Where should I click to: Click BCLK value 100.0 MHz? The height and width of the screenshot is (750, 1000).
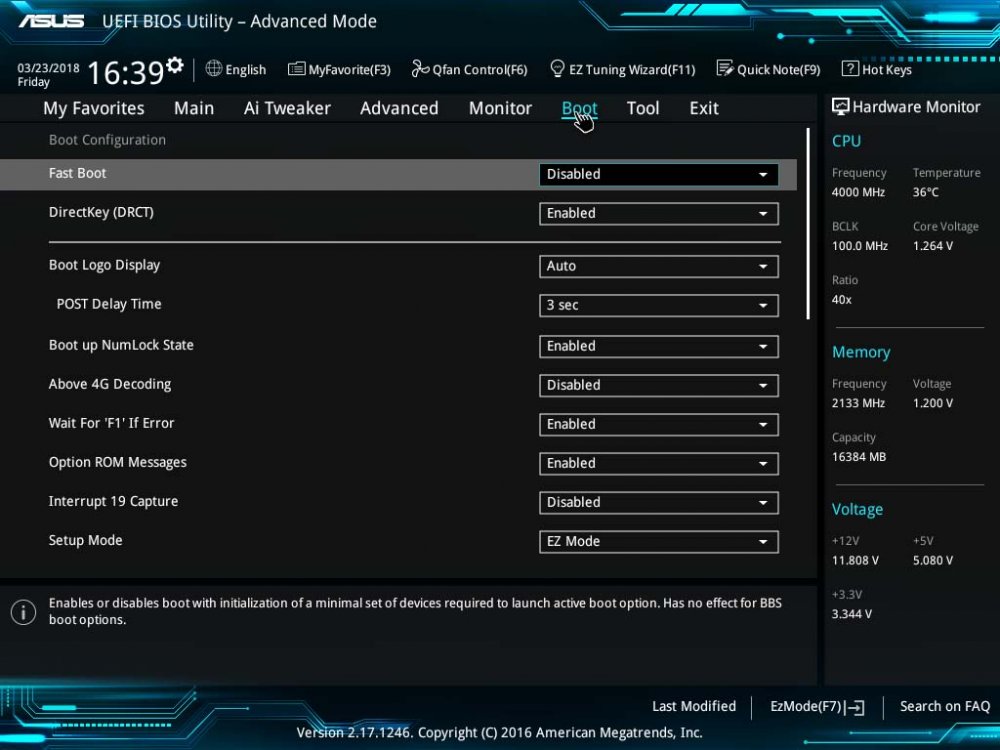(x=860, y=246)
